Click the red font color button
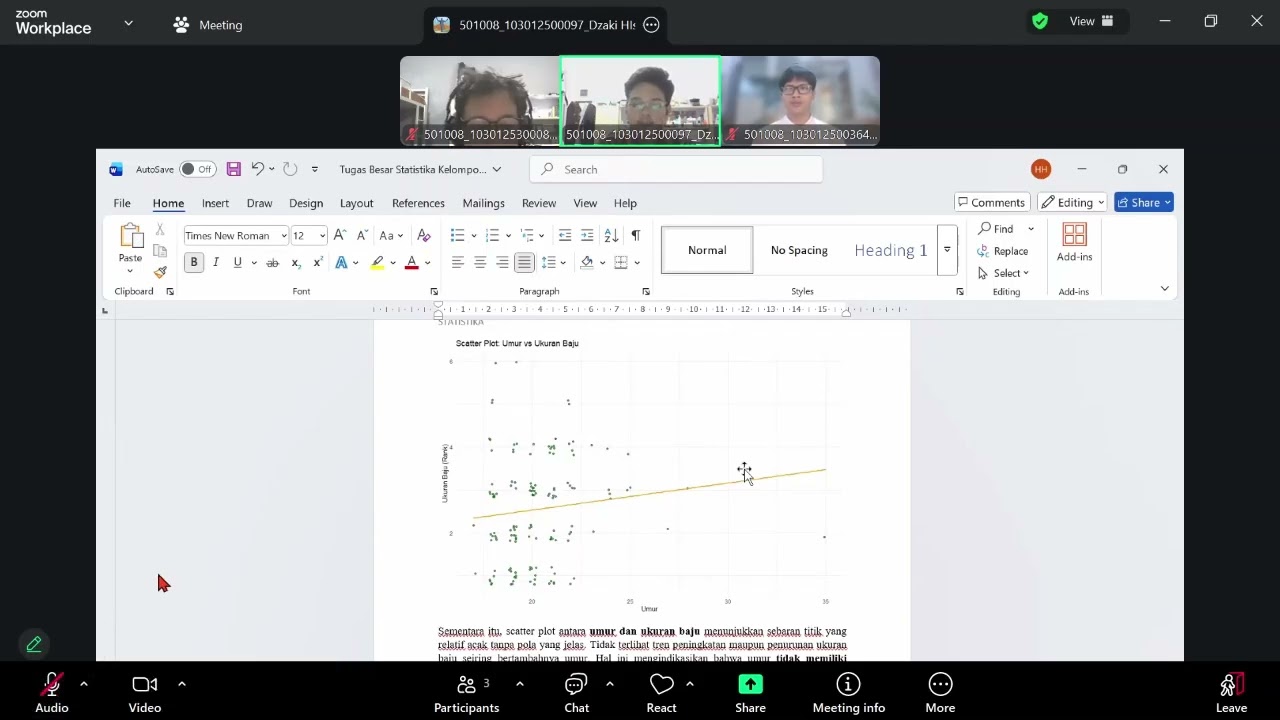The width and height of the screenshot is (1280, 720). [x=411, y=263]
